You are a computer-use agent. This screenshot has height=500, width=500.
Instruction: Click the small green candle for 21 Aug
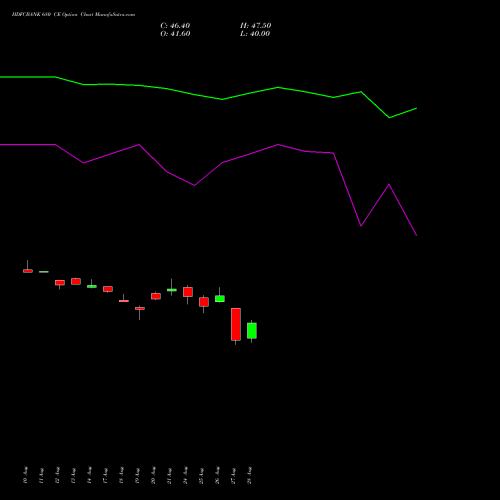pyautogui.click(x=172, y=290)
